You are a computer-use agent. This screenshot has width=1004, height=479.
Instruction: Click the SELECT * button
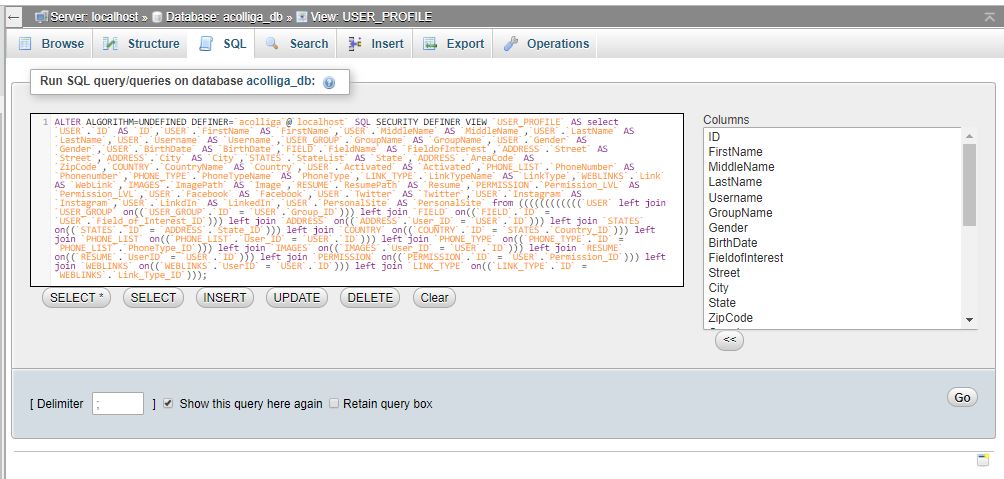point(78,298)
